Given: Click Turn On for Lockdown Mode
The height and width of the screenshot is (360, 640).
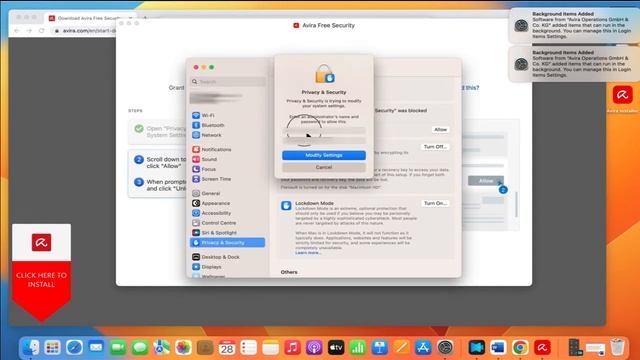Looking at the screenshot, I should tap(435, 203).
